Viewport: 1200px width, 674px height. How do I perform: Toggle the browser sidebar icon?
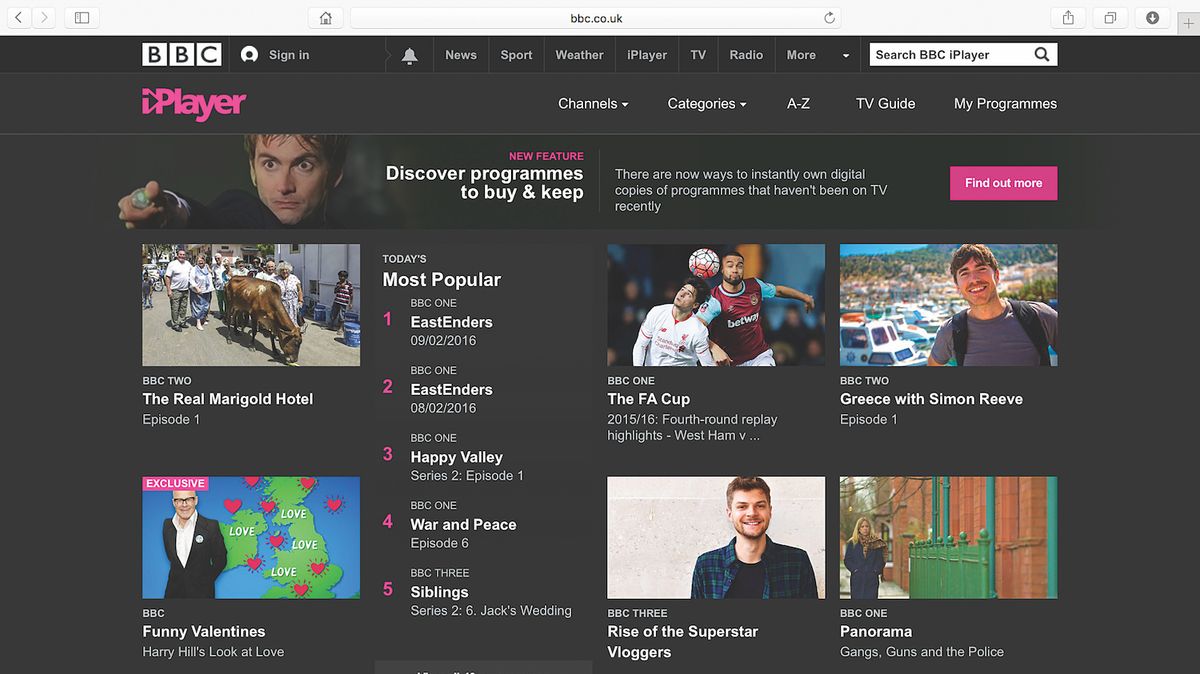click(x=81, y=17)
